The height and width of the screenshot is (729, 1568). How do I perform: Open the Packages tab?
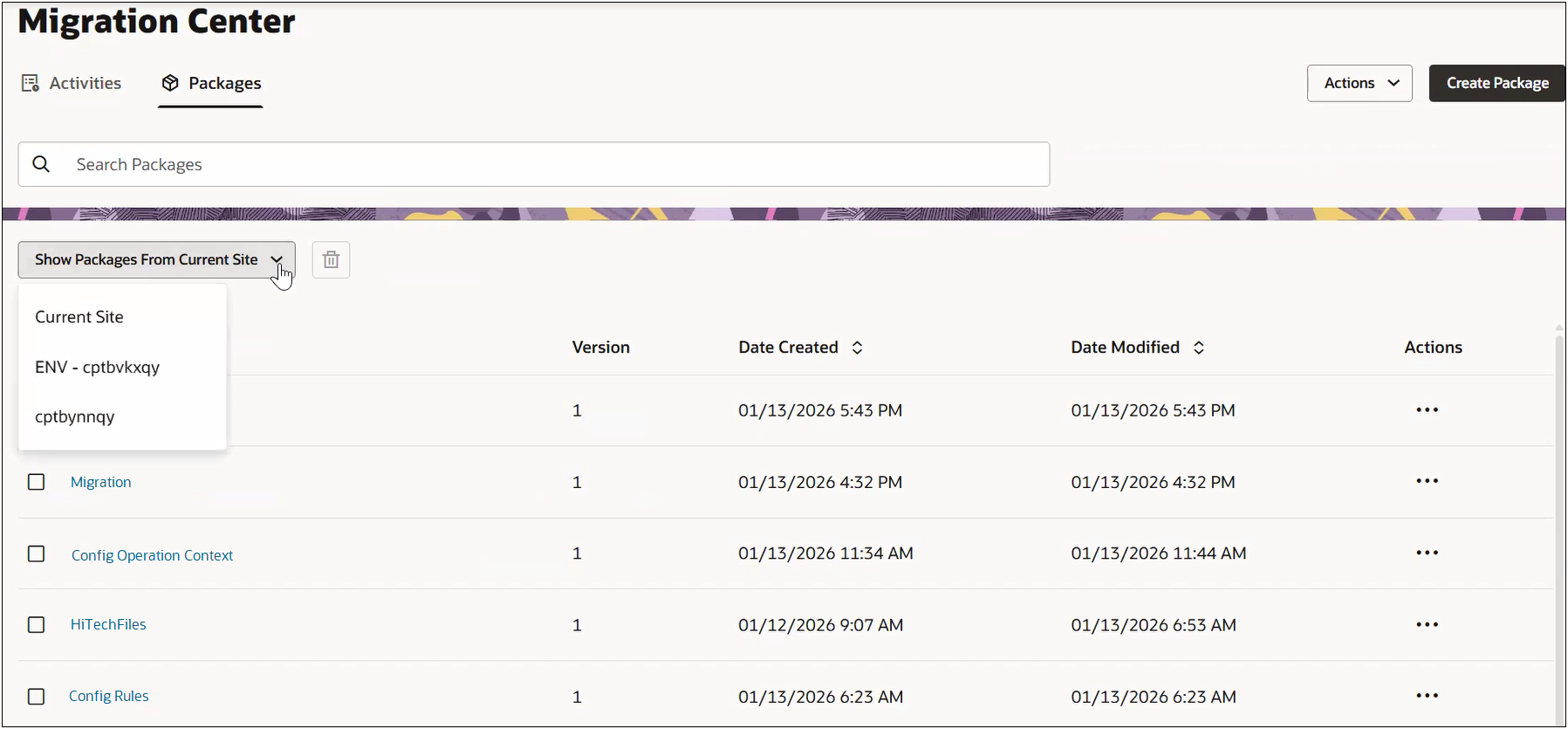[x=211, y=83]
